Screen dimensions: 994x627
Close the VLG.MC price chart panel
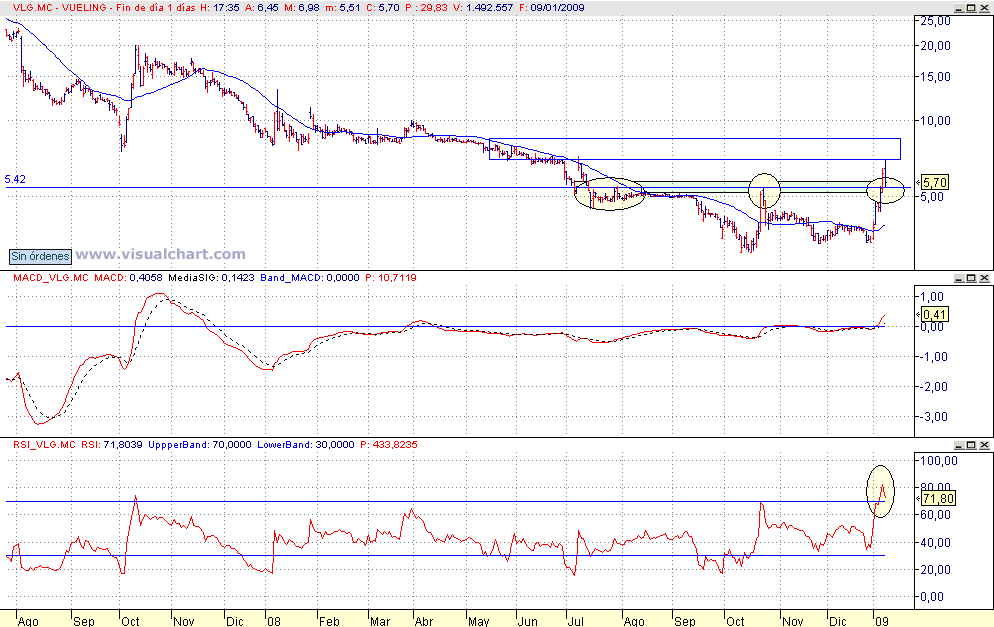coord(984,8)
